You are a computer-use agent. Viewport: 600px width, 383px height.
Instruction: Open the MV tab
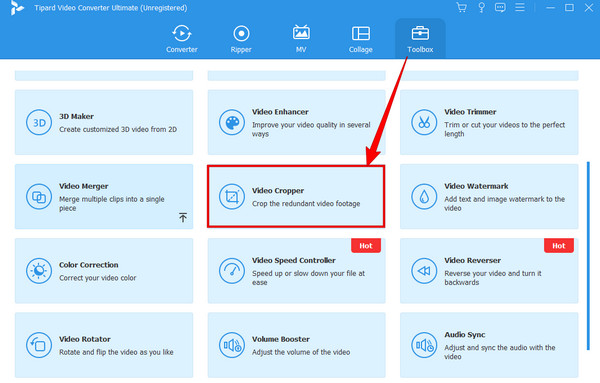pos(301,39)
